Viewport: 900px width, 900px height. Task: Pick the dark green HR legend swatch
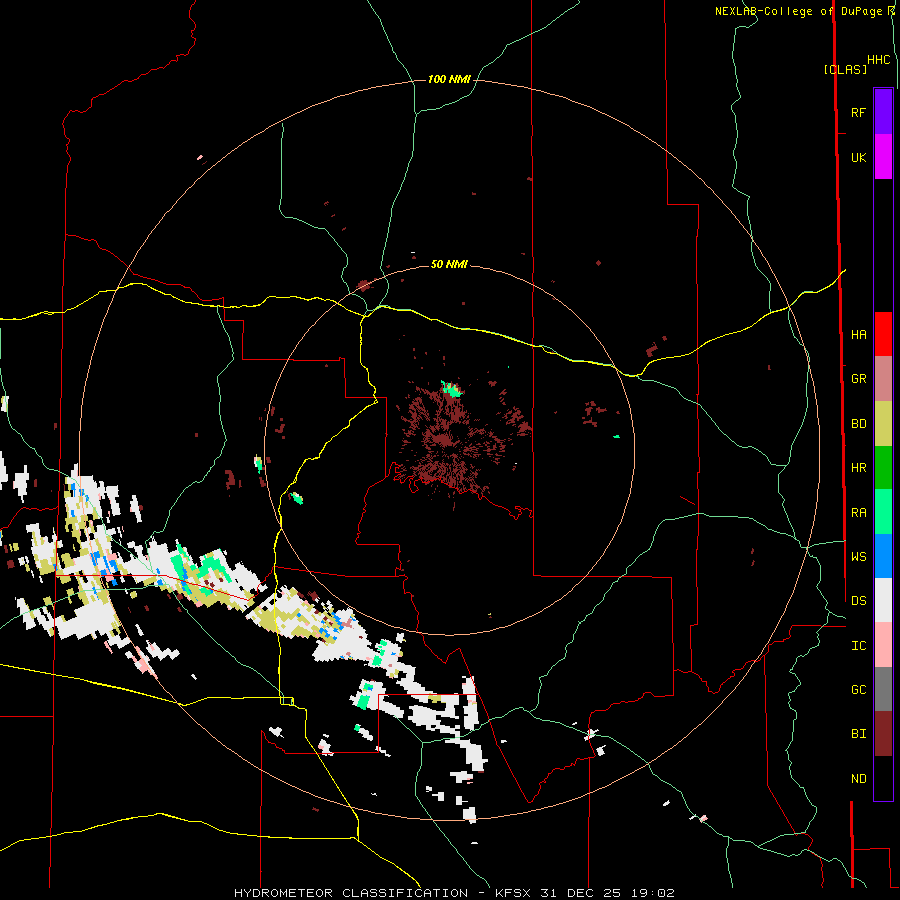point(883,467)
